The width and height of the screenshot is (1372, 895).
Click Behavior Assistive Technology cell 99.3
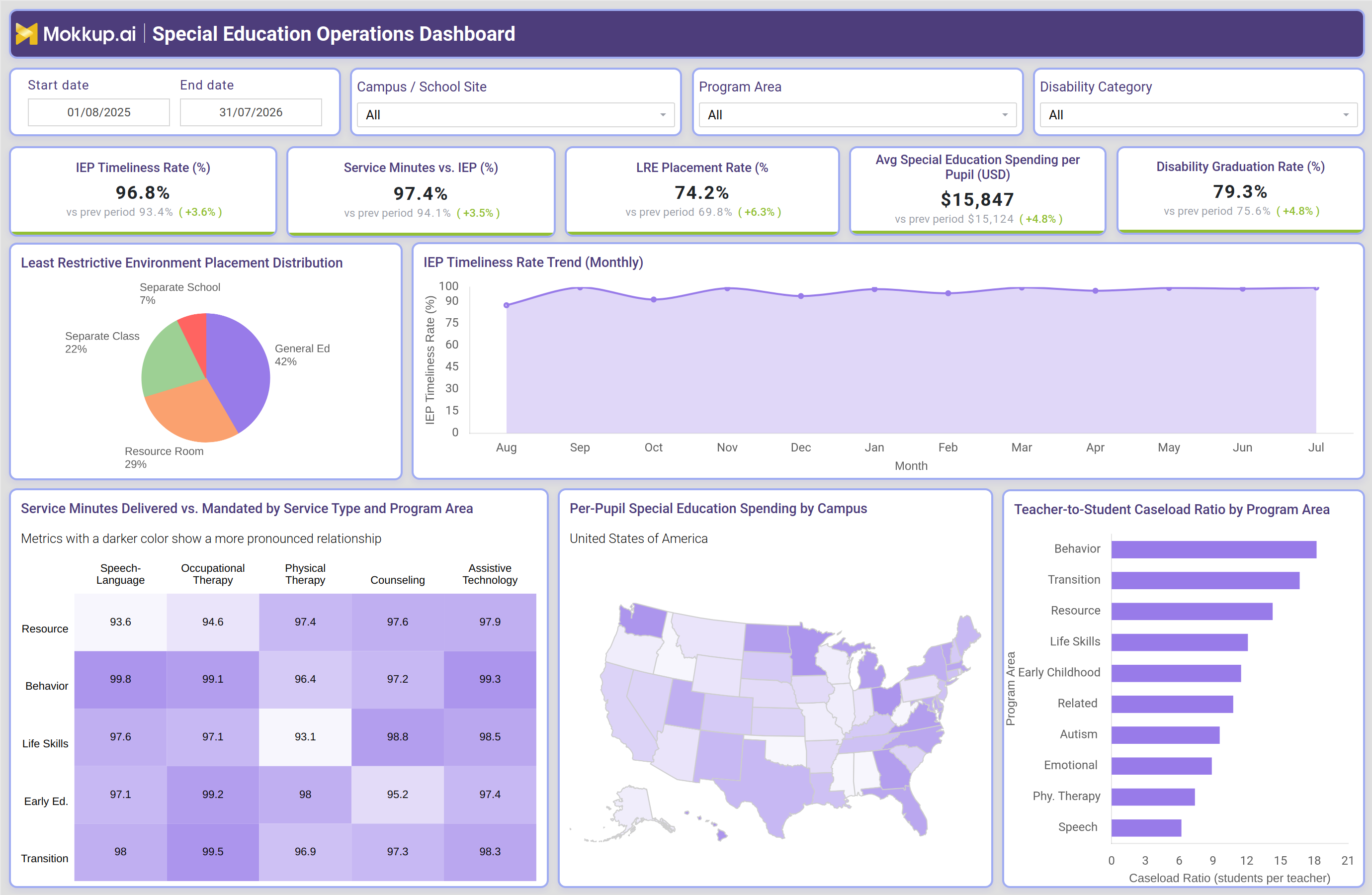pos(490,679)
